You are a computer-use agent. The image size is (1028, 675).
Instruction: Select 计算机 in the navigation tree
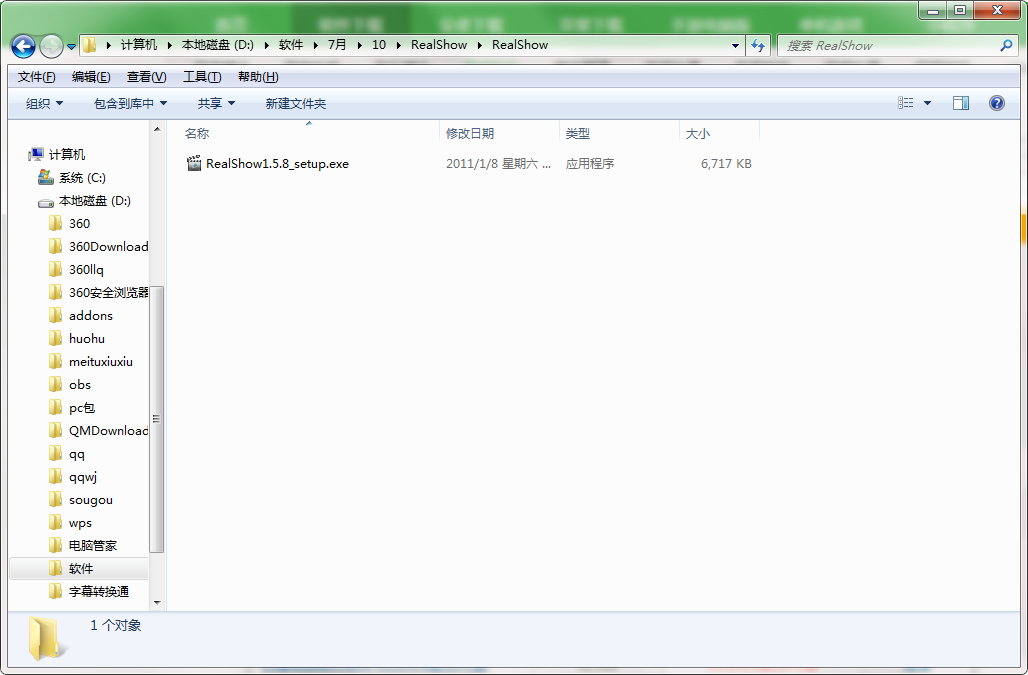click(67, 155)
